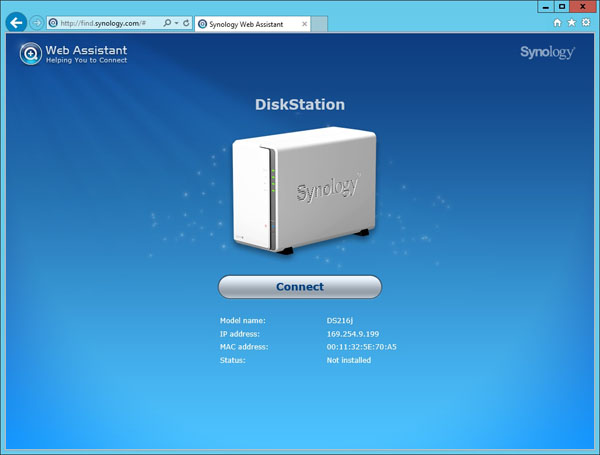Image resolution: width=600 pixels, height=455 pixels.
Task: Click the Model name label
Action: click(x=243, y=321)
